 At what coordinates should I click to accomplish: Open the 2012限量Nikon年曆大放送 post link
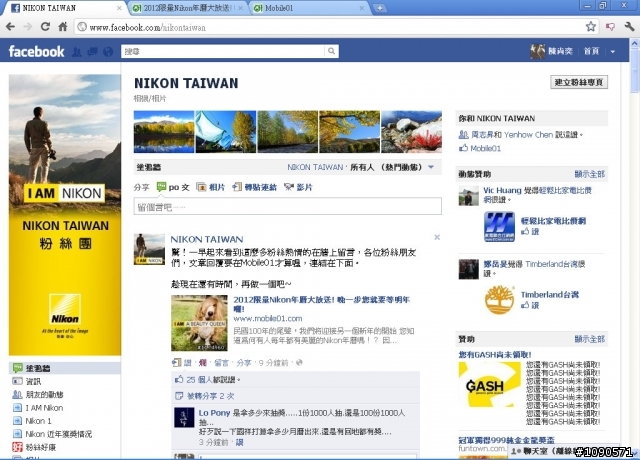click(321, 304)
